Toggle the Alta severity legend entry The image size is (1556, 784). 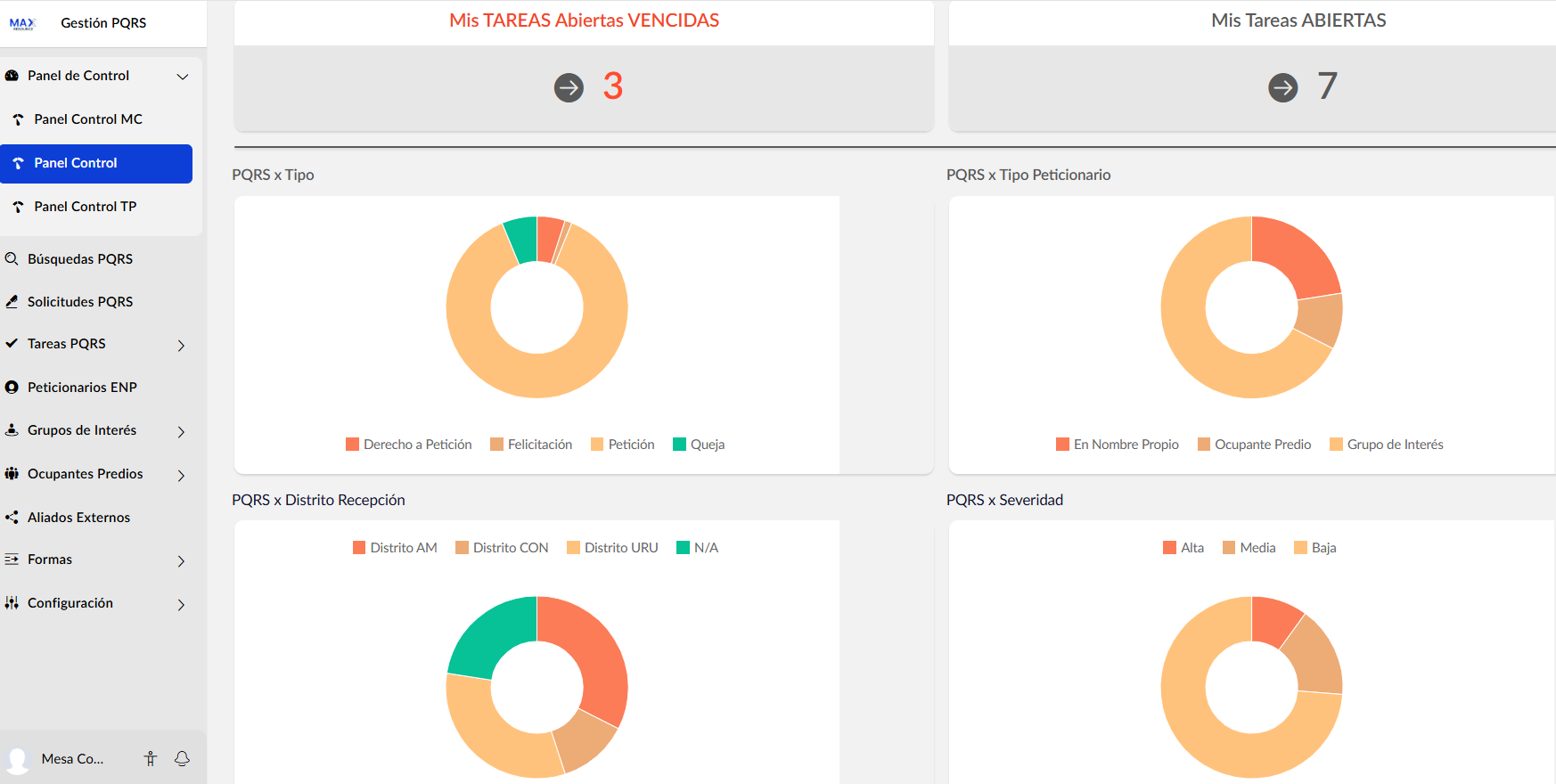[1183, 548]
